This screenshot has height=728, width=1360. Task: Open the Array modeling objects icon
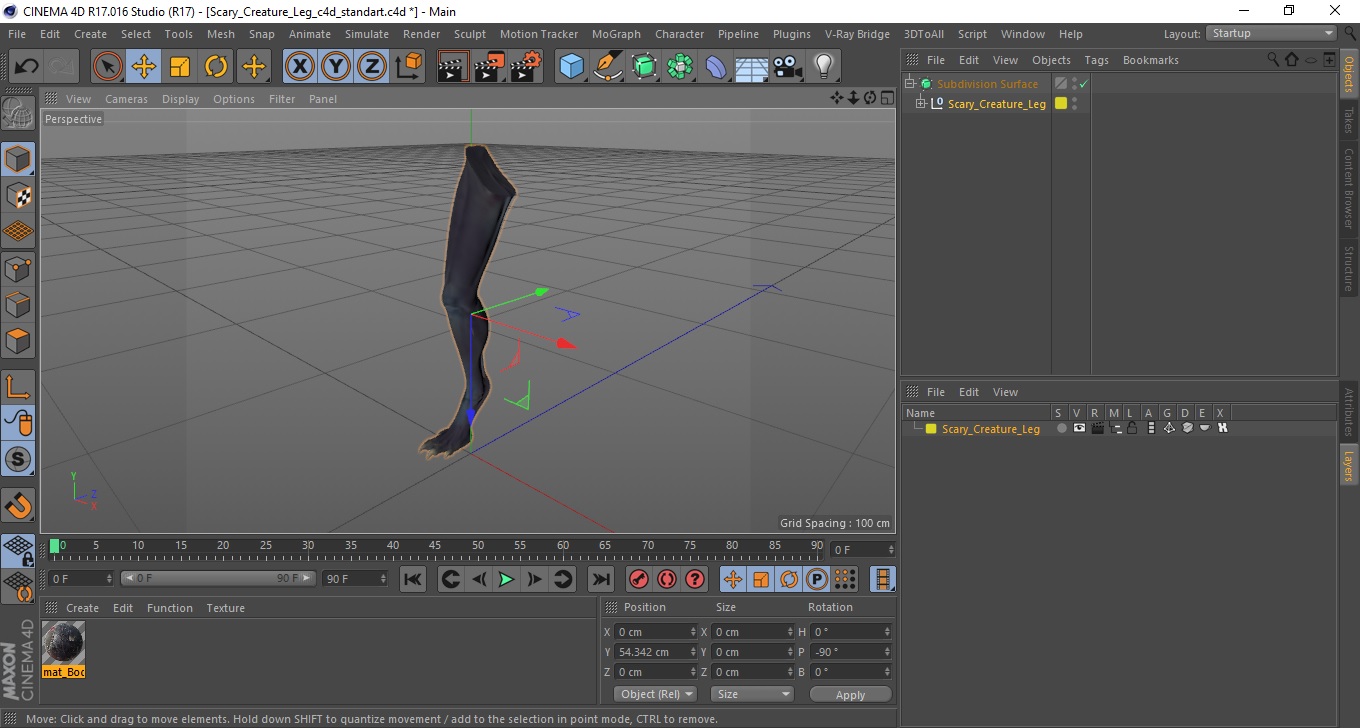680,67
